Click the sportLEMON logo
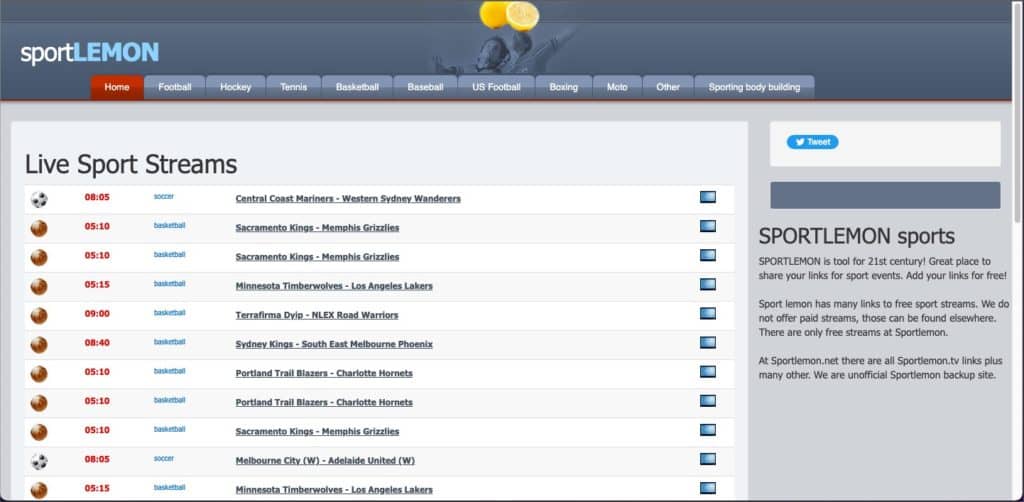1024x502 pixels. point(90,53)
